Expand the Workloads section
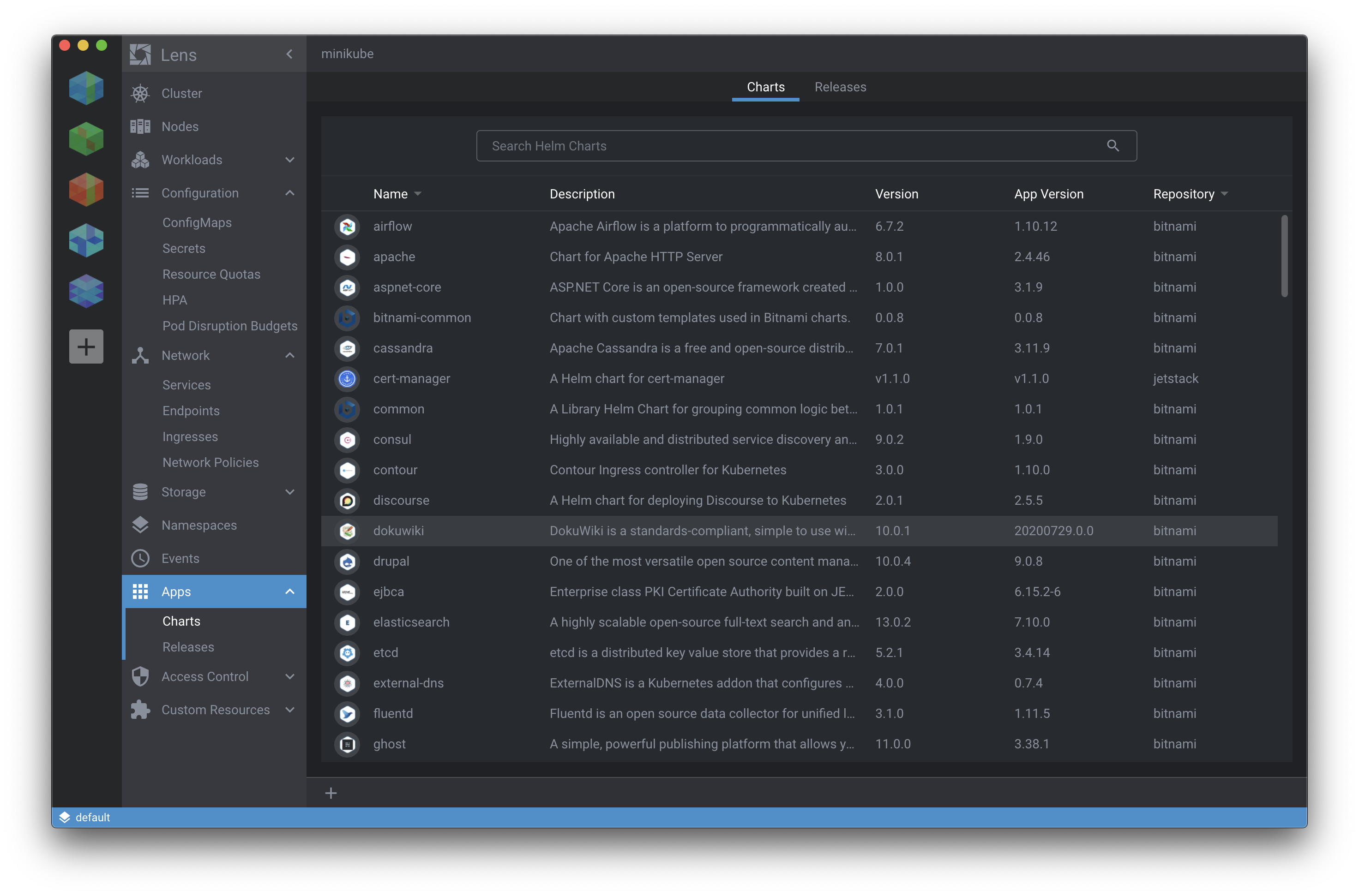Screen dimensions: 1359x896 coord(290,160)
